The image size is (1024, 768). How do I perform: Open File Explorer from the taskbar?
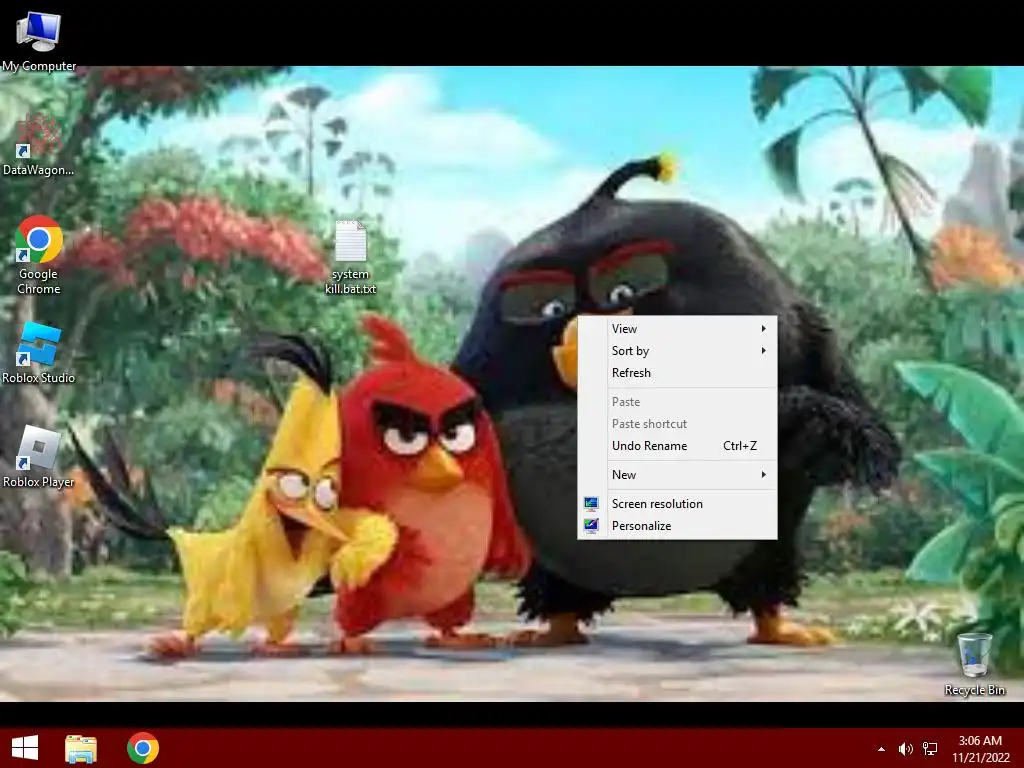point(81,748)
